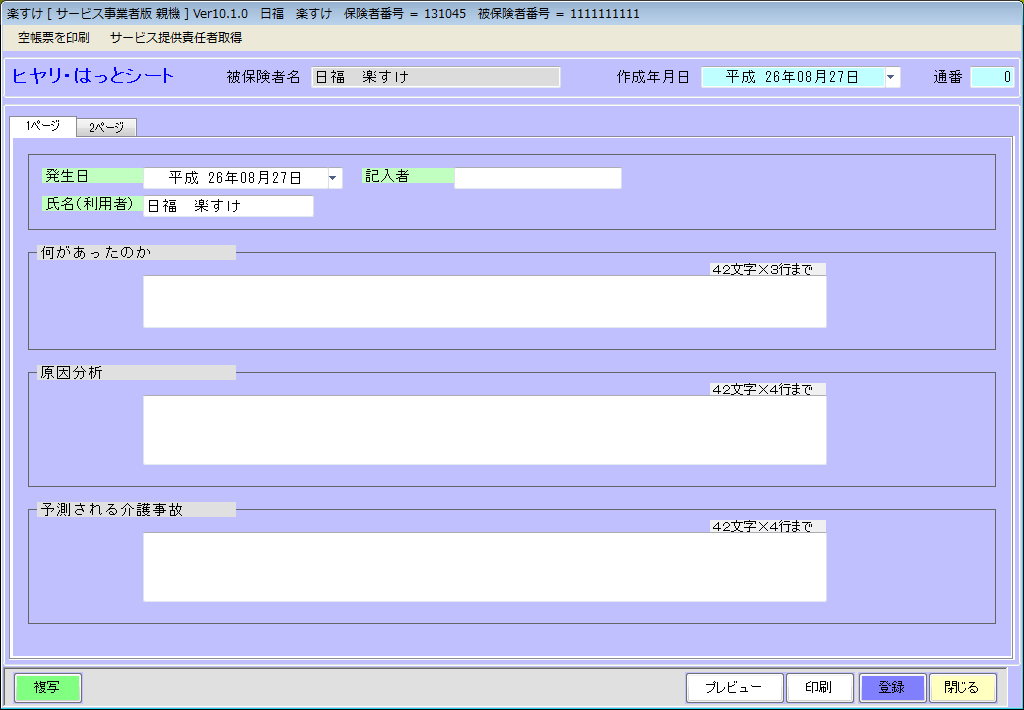Select the 通番 label
The width and height of the screenshot is (1024, 710).
click(948, 77)
